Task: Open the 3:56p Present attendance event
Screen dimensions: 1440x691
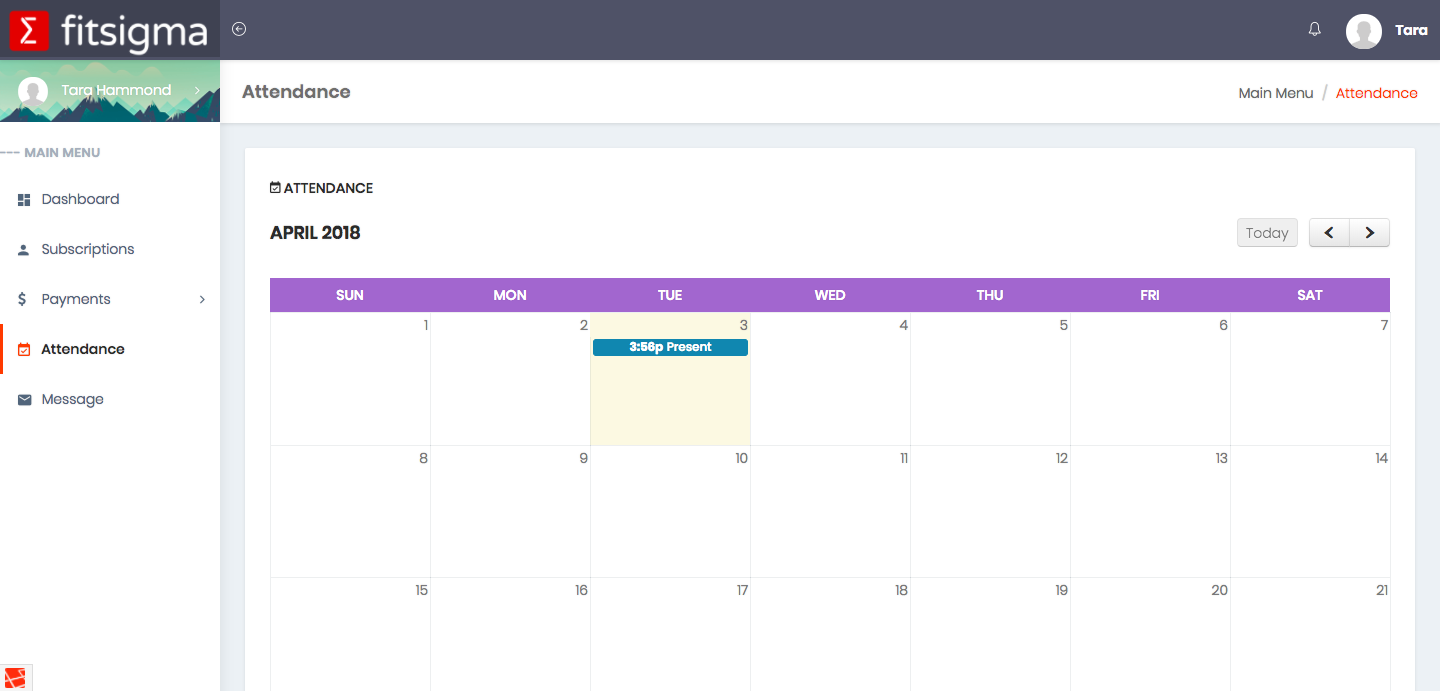Action: [670, 347]
